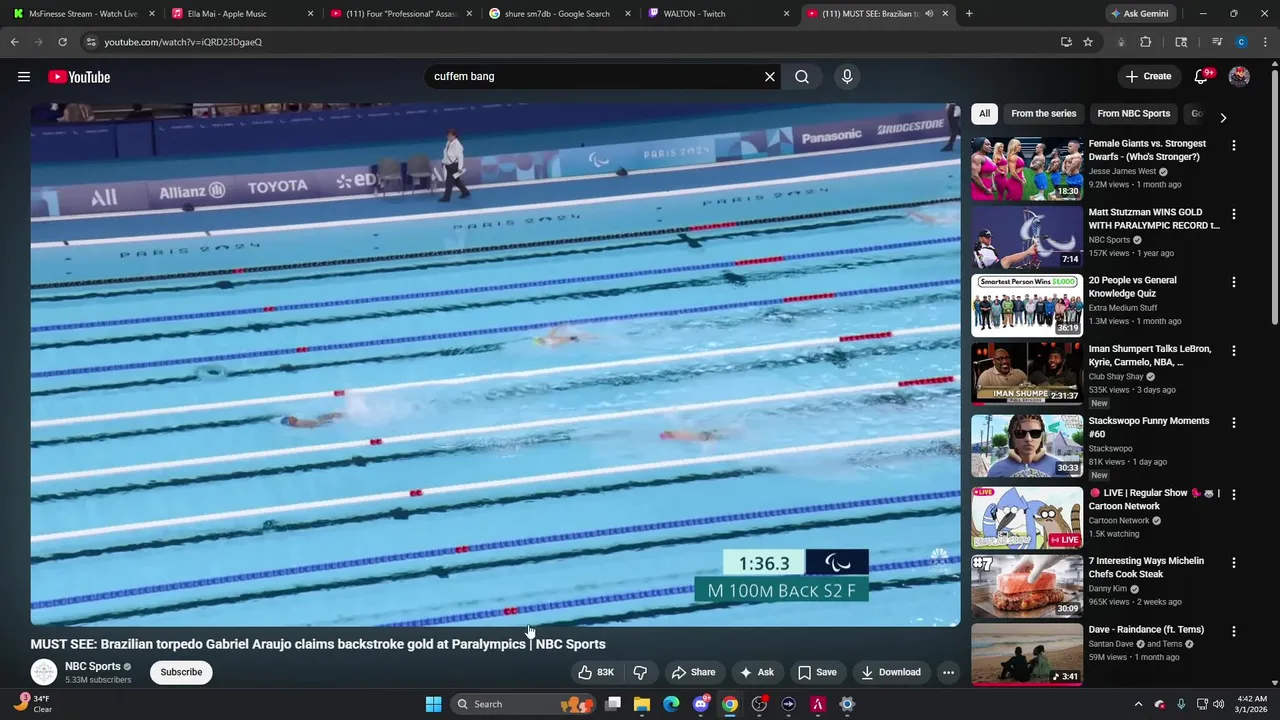The height and width of the screenshot is (720, 1280).
Task: Focus the browser address bar URL
Action: [183, 42]
